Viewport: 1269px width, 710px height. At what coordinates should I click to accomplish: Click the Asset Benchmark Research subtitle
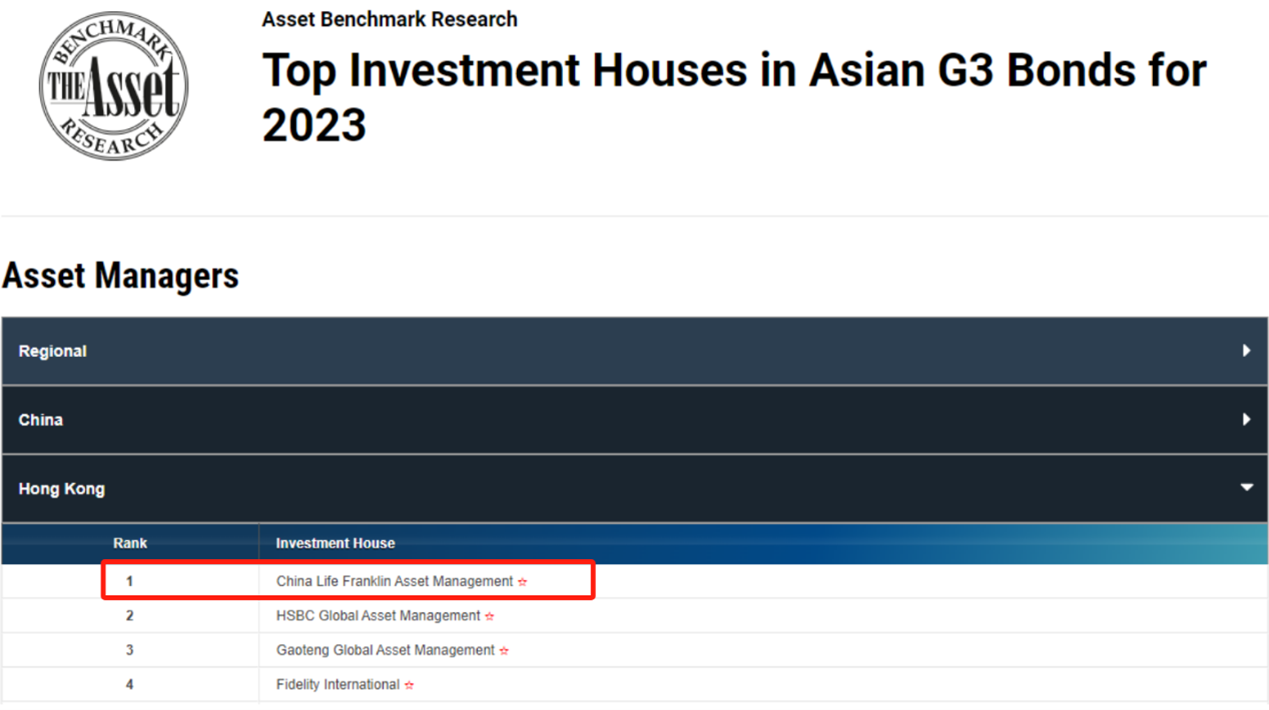click(x=390, y=19)
